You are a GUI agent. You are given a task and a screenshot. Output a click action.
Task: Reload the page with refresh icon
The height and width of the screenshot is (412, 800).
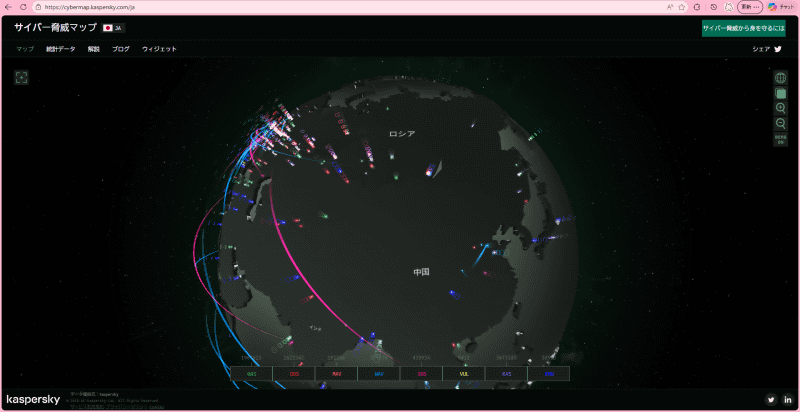coord(23,7)
